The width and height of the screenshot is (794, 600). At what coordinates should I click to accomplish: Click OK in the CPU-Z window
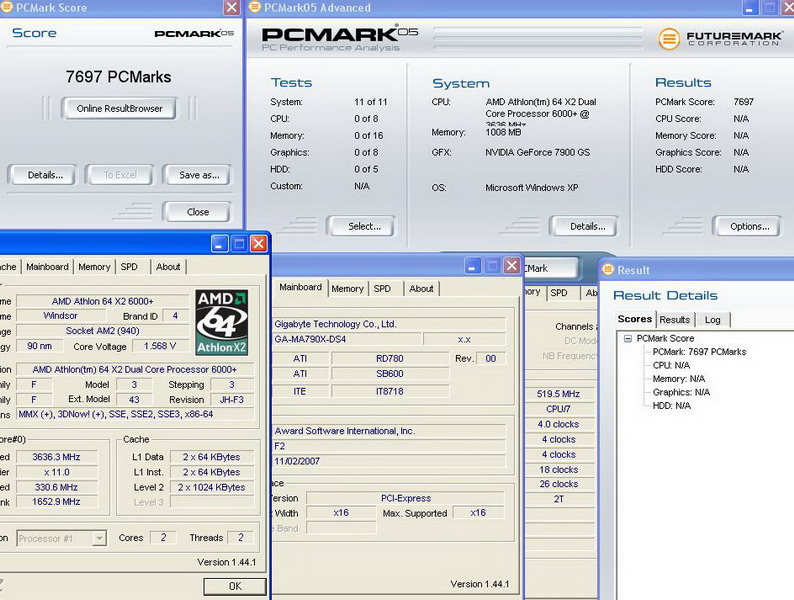[x=235, y=586]
